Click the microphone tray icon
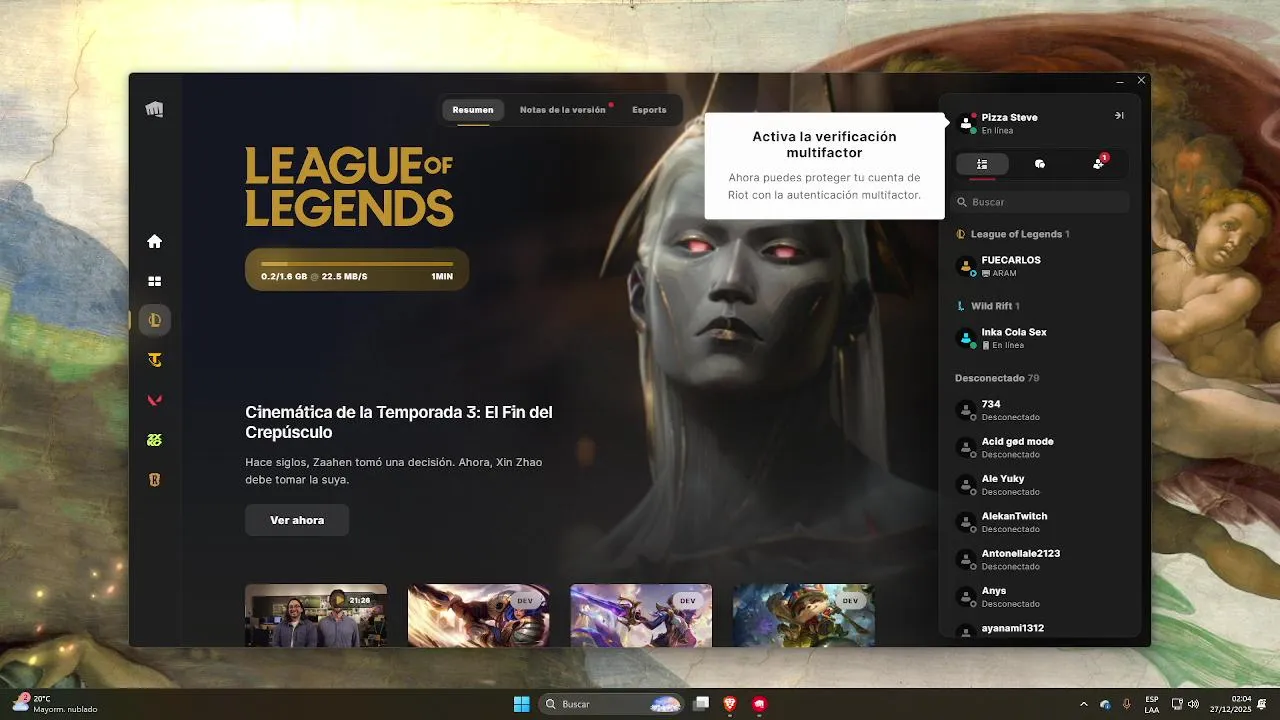 click(x=1127, y=704)
